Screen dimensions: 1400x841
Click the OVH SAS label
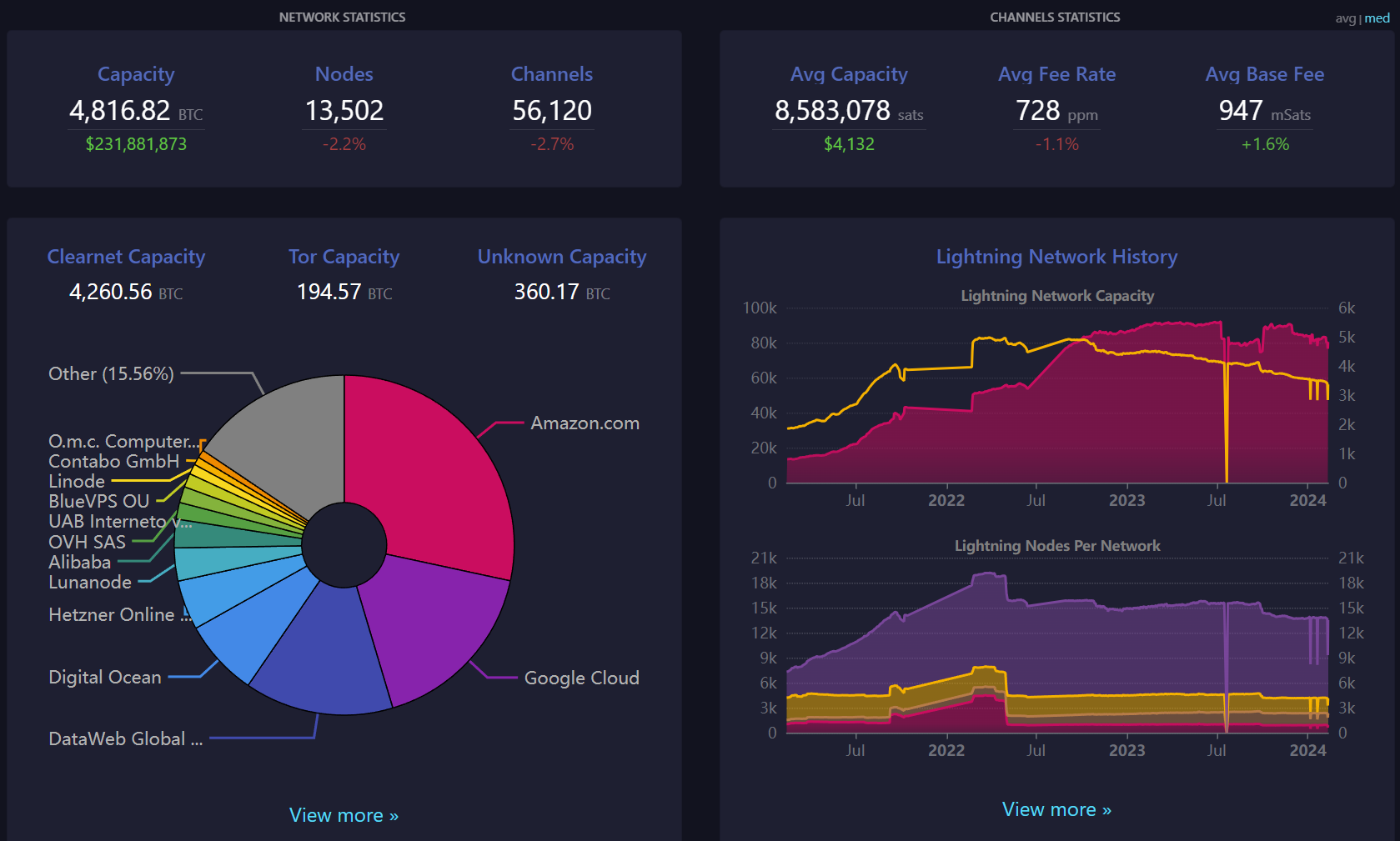tap(87, 542)
